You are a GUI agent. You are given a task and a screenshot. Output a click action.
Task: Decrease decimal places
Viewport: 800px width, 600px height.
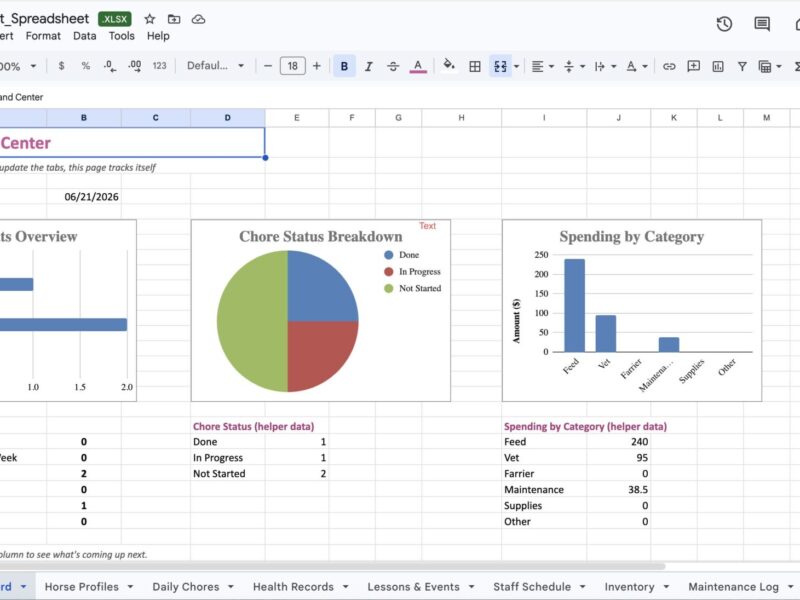pyautogui.click(x=110, y=66)
